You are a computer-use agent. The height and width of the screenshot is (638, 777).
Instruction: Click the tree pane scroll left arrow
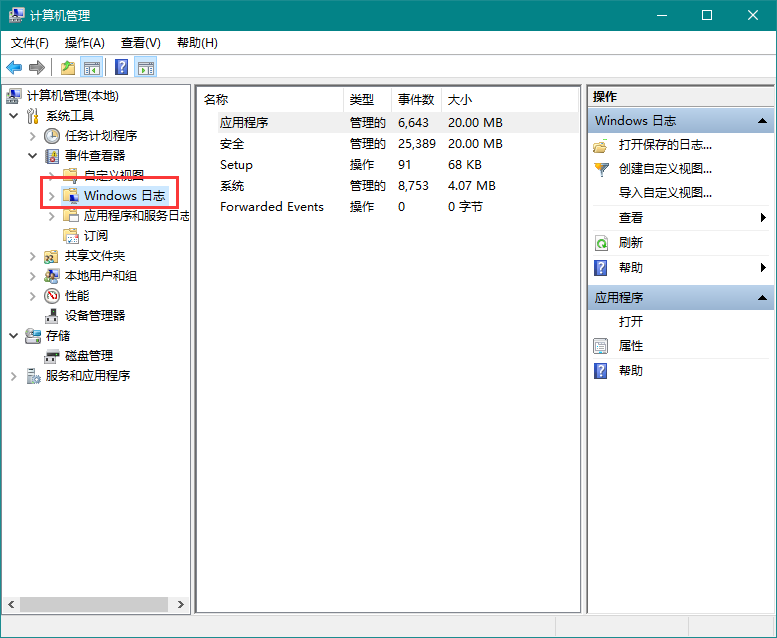(x=11, y=604)
